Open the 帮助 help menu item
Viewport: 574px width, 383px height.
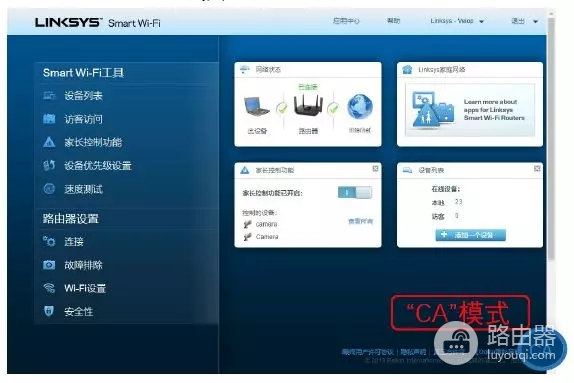pyautogui.click(x=394, y=21)
